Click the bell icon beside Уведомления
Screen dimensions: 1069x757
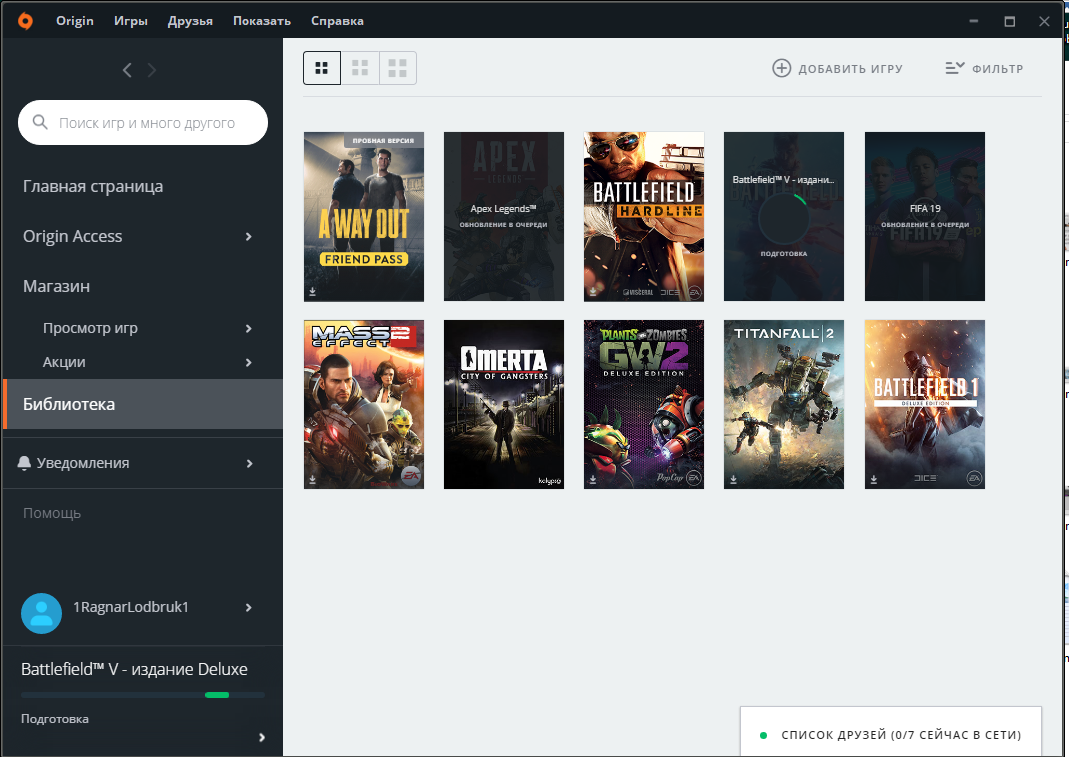tap(24, 463)
